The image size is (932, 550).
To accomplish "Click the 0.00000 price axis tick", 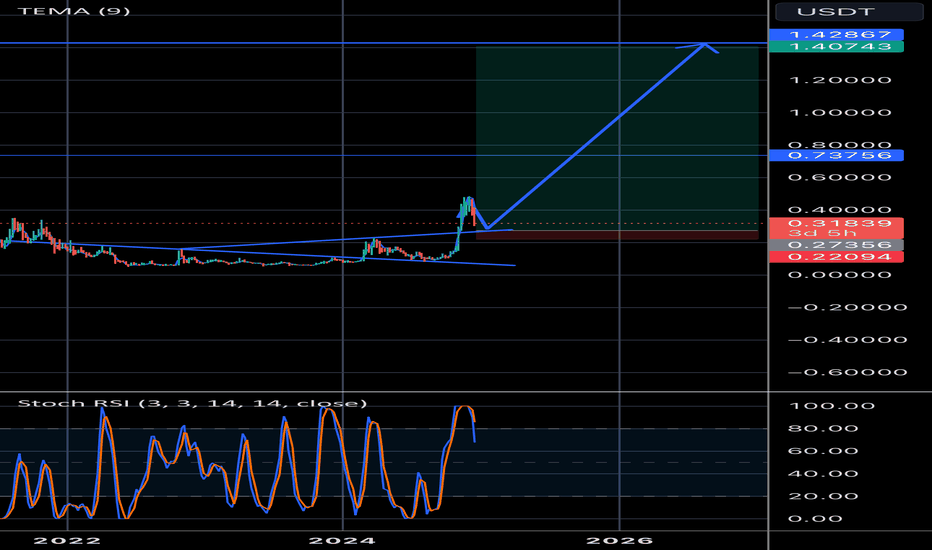I will pos(840,275).
